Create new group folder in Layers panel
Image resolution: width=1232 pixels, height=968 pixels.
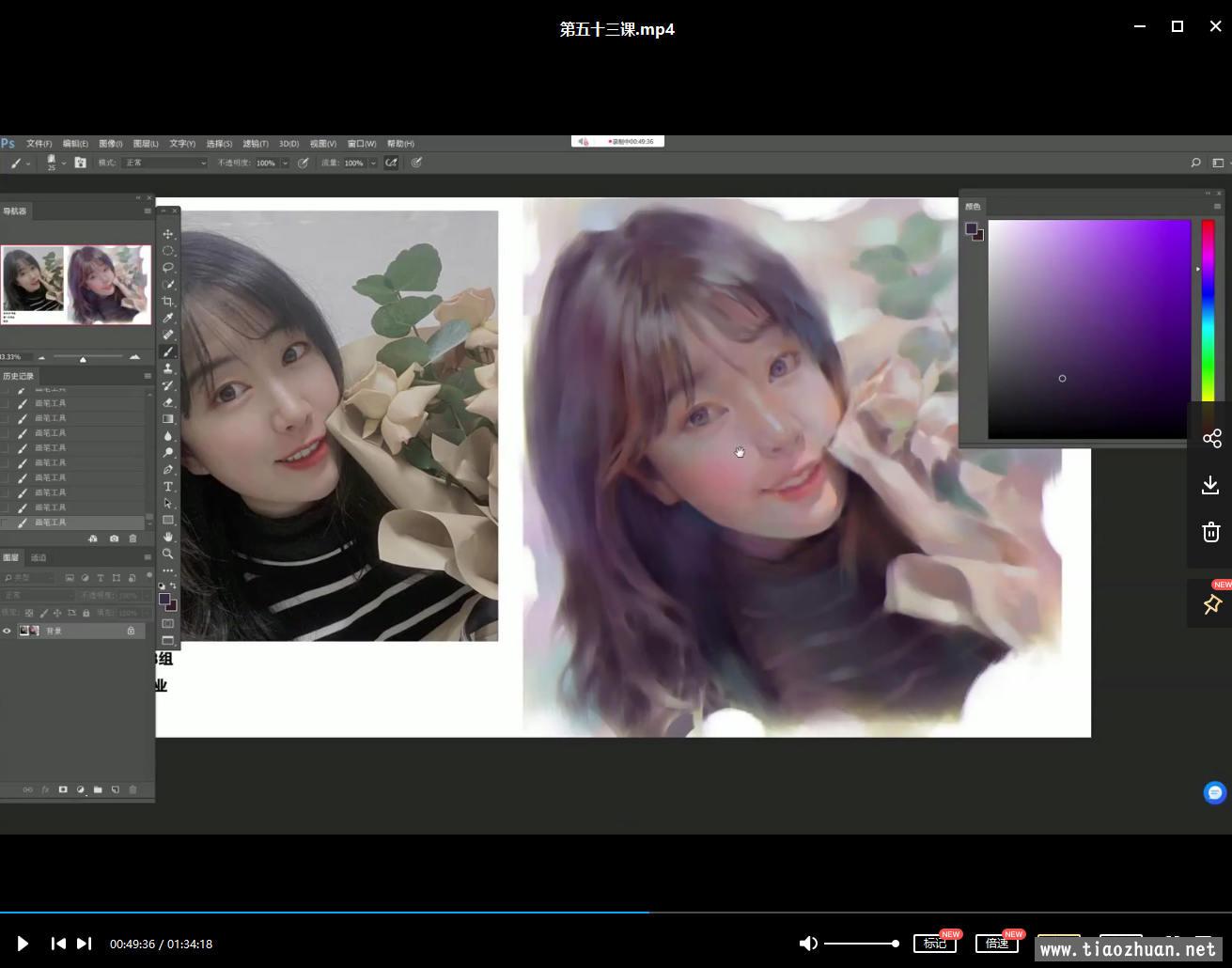point(98,789)
